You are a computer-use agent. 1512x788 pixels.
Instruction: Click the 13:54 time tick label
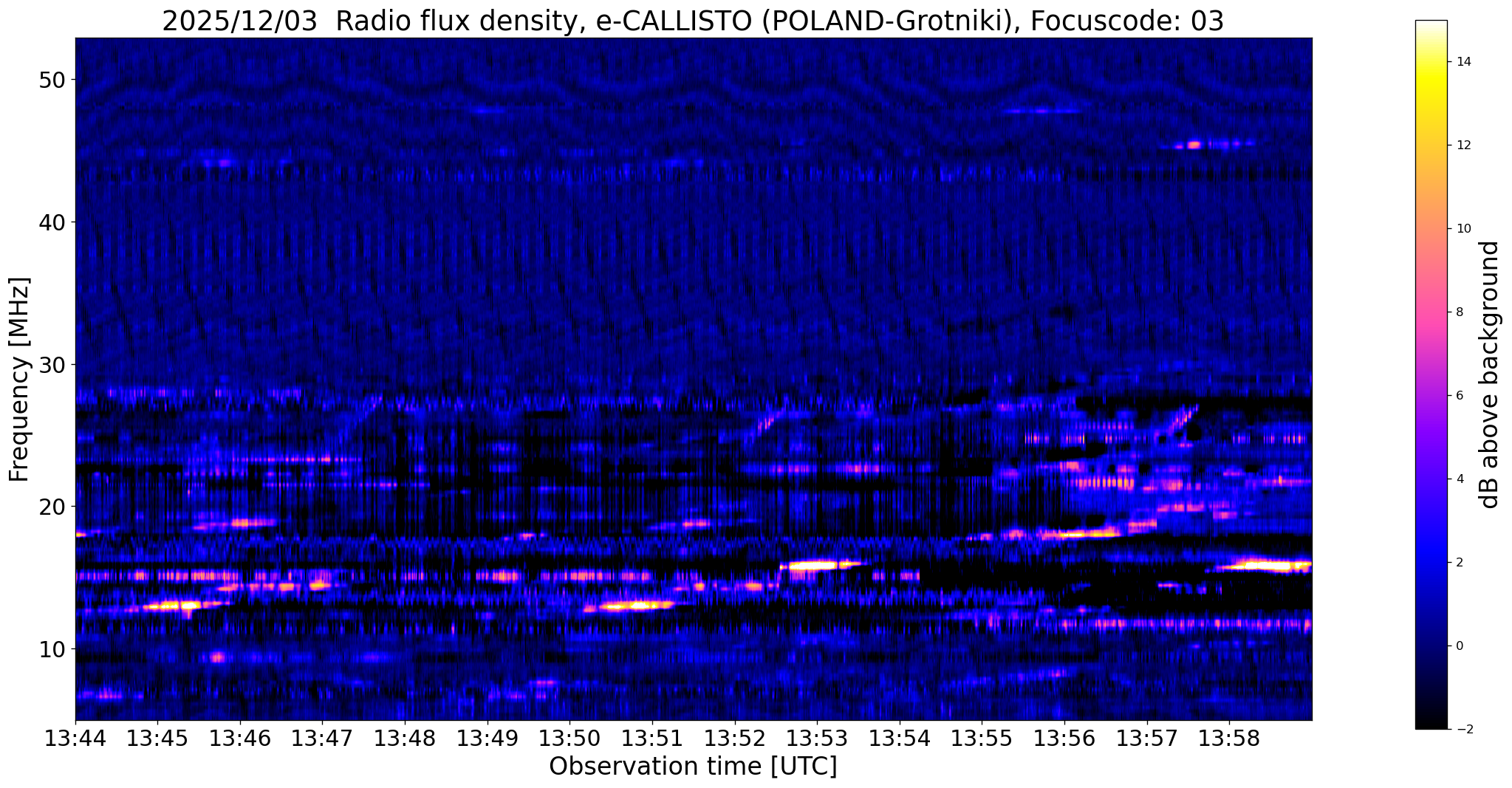[900, 739]
